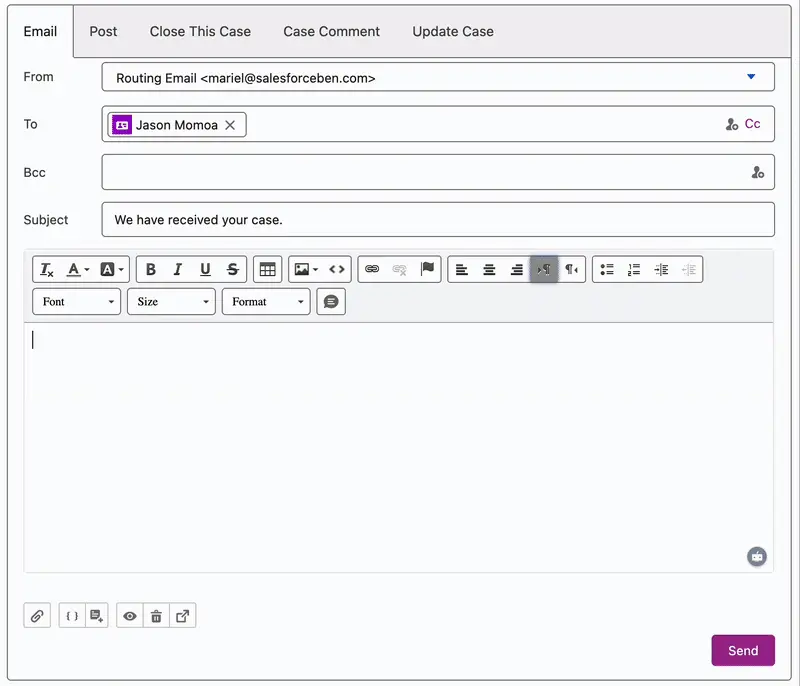This screenshot has height=686, width=800.
Task: Send the email
Action: [742, 650]
